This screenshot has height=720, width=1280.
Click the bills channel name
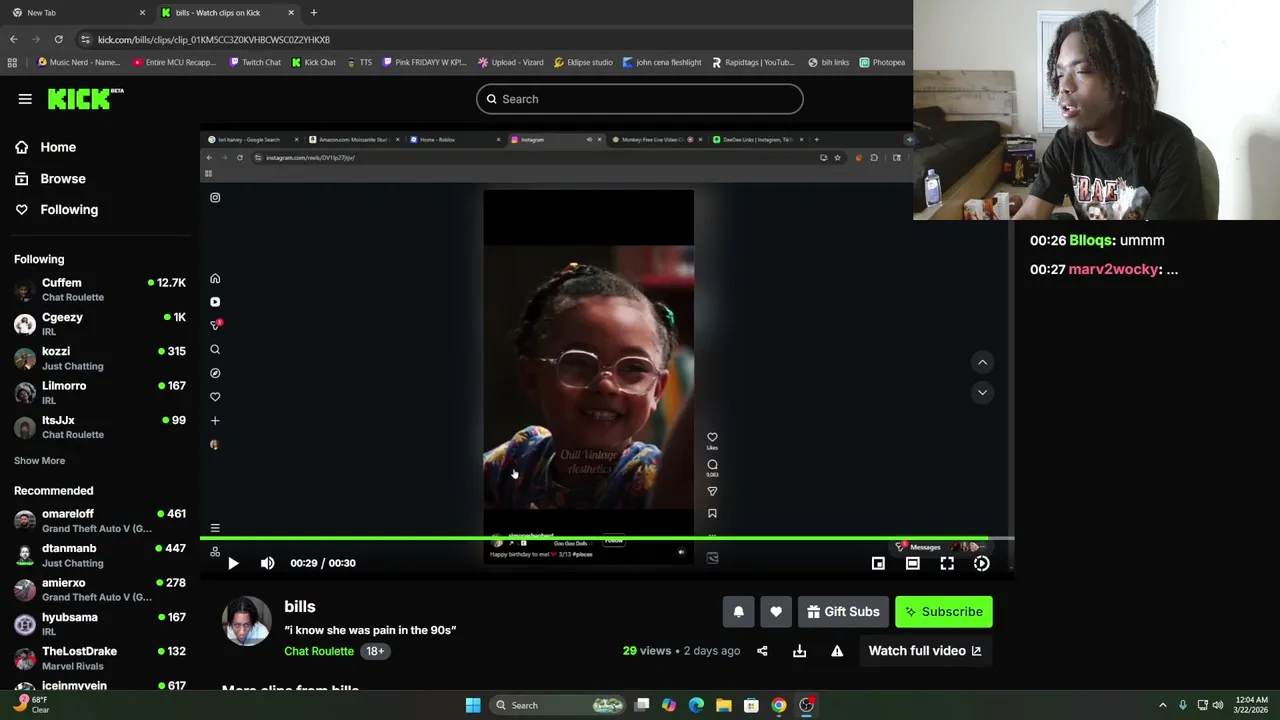[299, 607]
